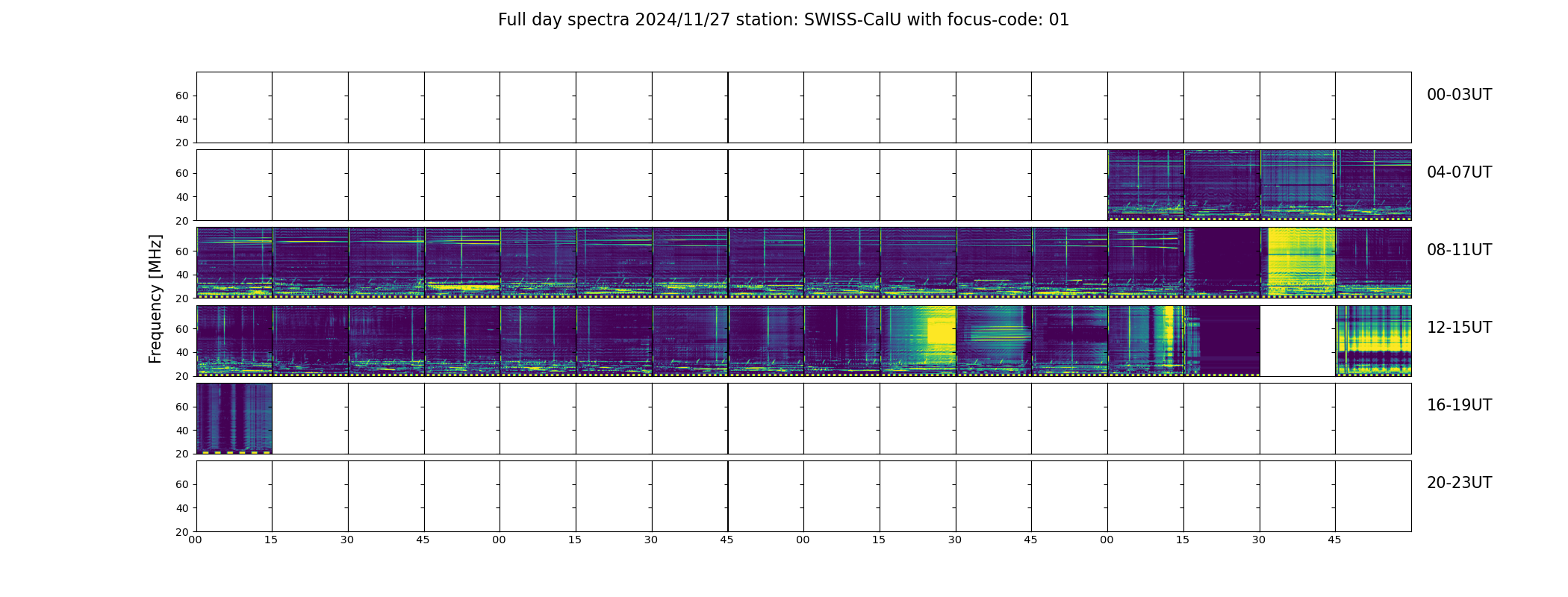Click the '60' tick of the 04-07UT row

[x=181, y=173]
